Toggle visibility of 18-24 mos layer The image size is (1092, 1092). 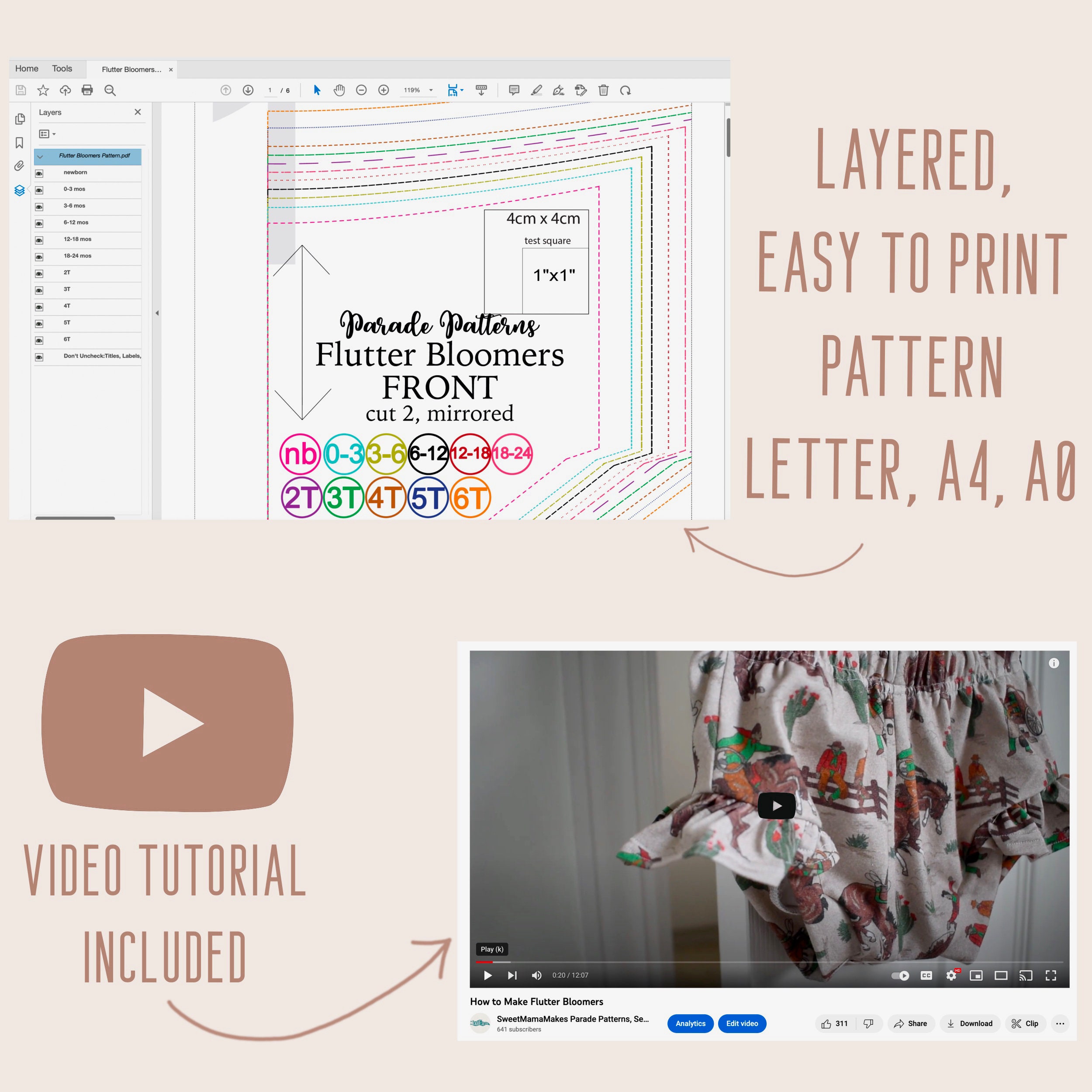click(x=39, y=256)
